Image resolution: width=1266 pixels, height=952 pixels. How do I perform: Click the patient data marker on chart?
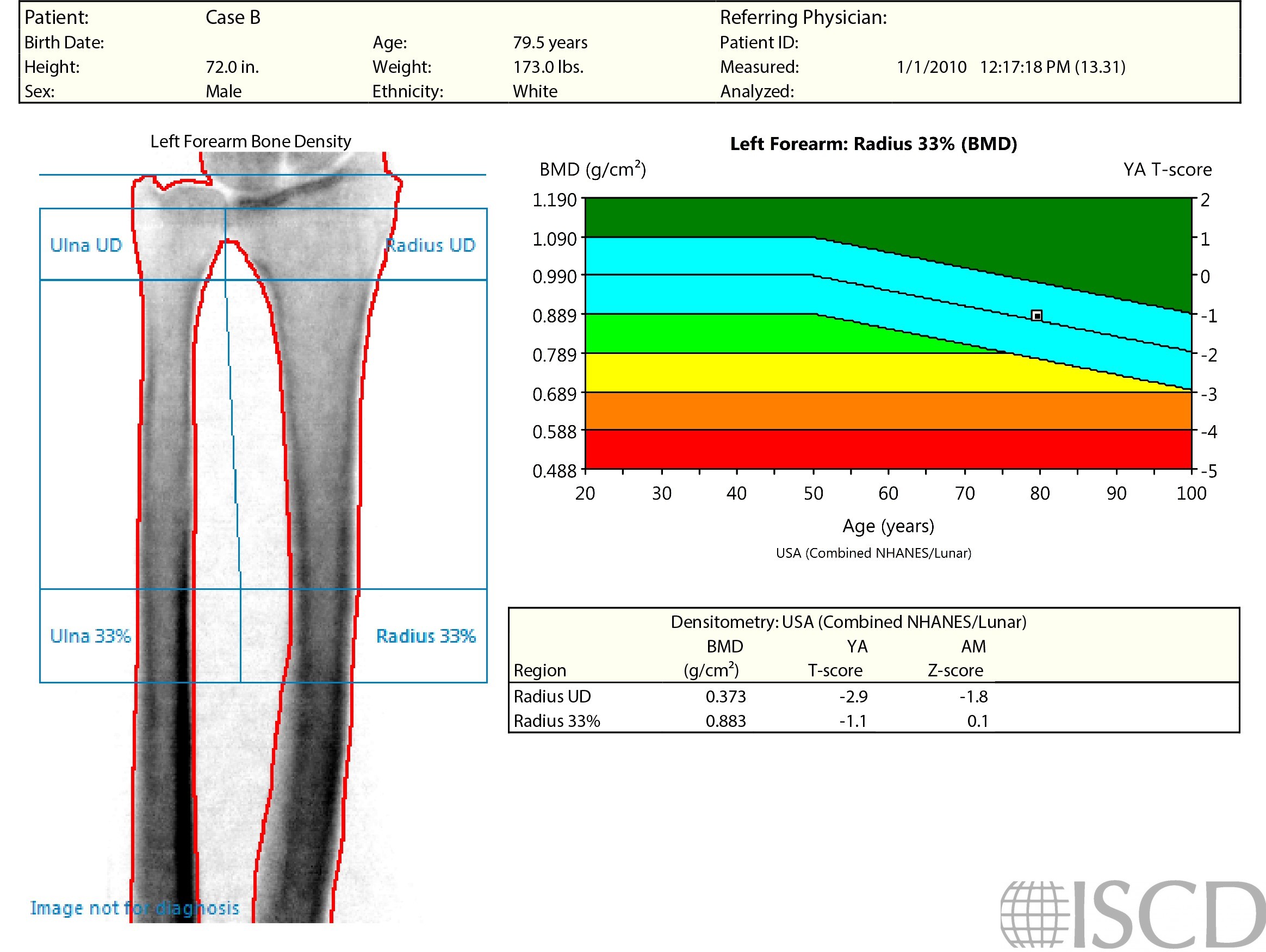[x=1037, y=316]
